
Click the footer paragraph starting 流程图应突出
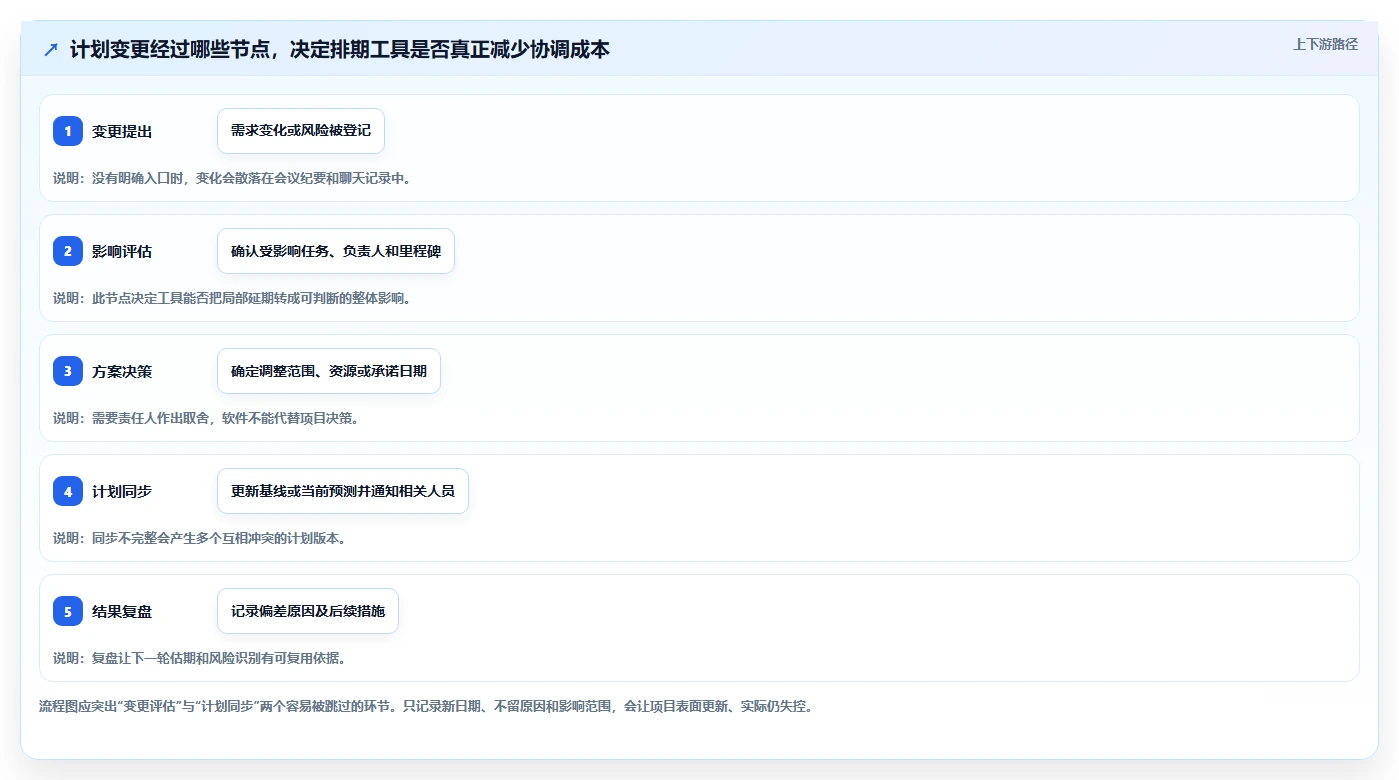tap(427, 706)
